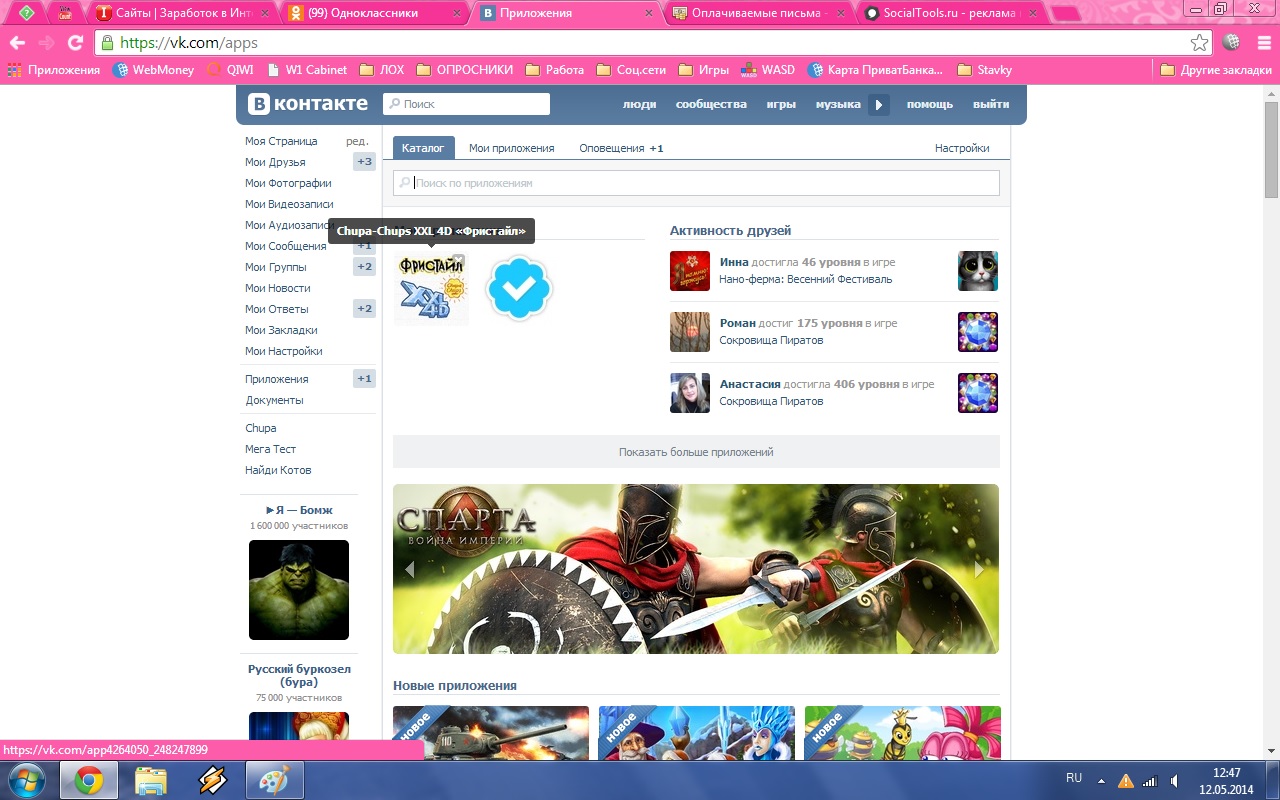The height and width of the screenshot is (800, 1280).
Task: Open Настройки in apps tabs bar
Action: [x=962, y=148]
